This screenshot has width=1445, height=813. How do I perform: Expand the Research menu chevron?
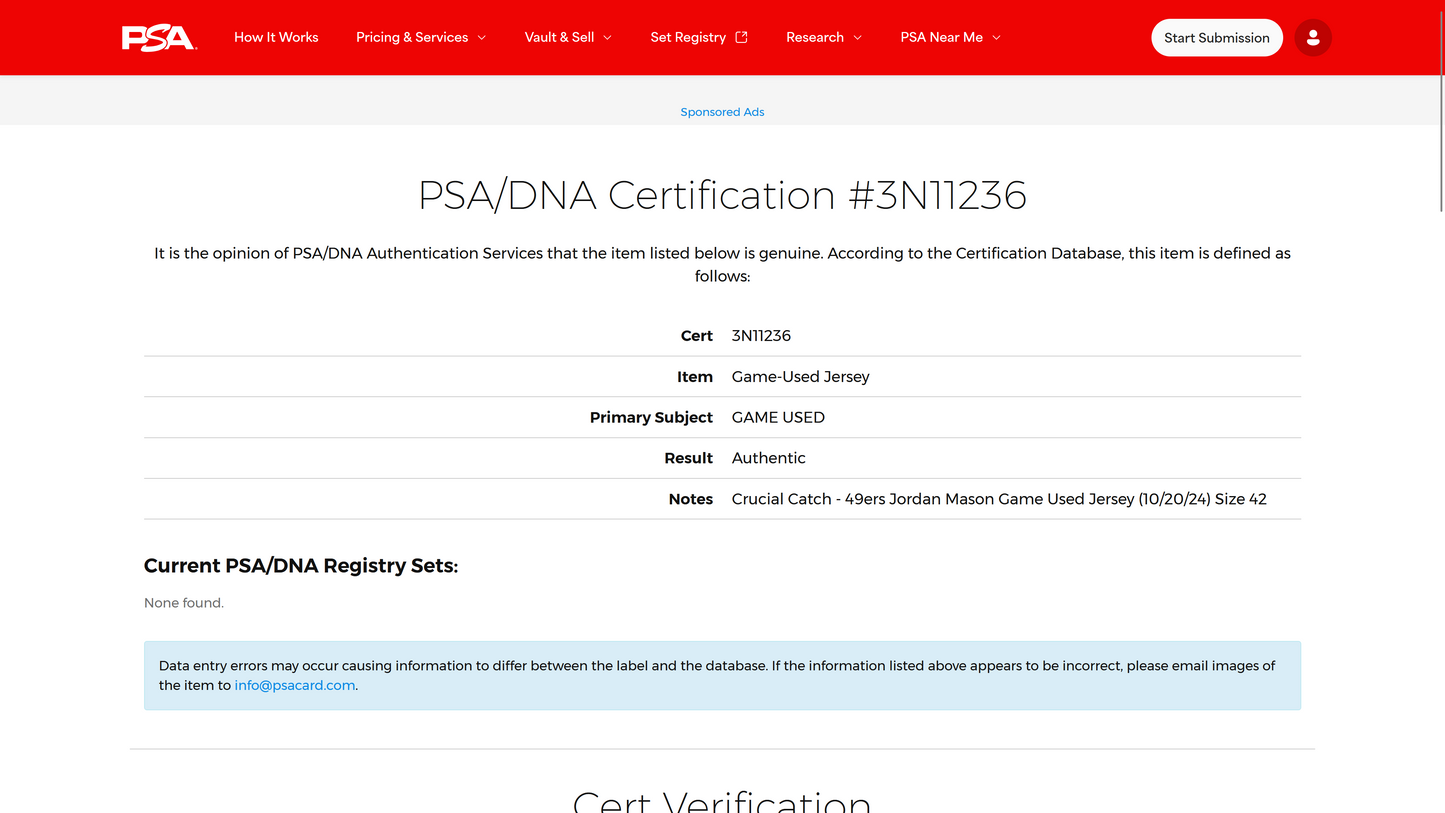point(857,38)
